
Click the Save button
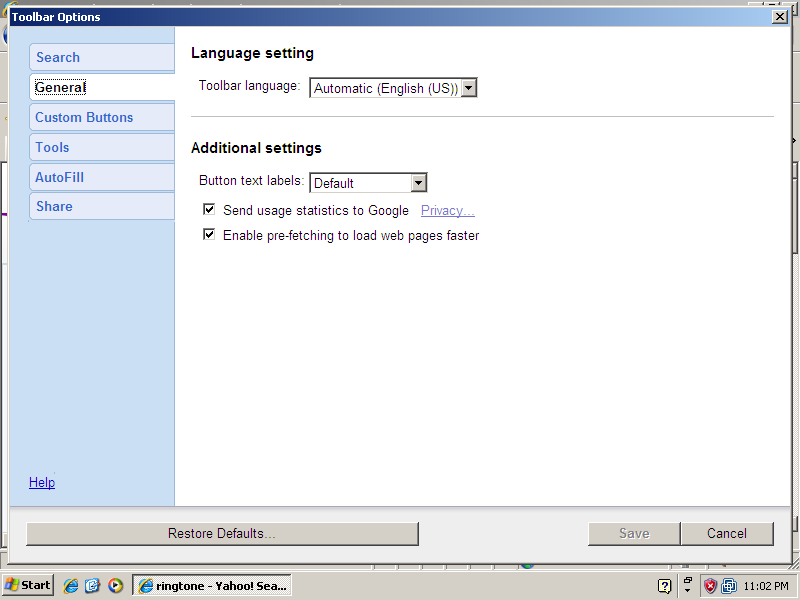tap(634, 534)
